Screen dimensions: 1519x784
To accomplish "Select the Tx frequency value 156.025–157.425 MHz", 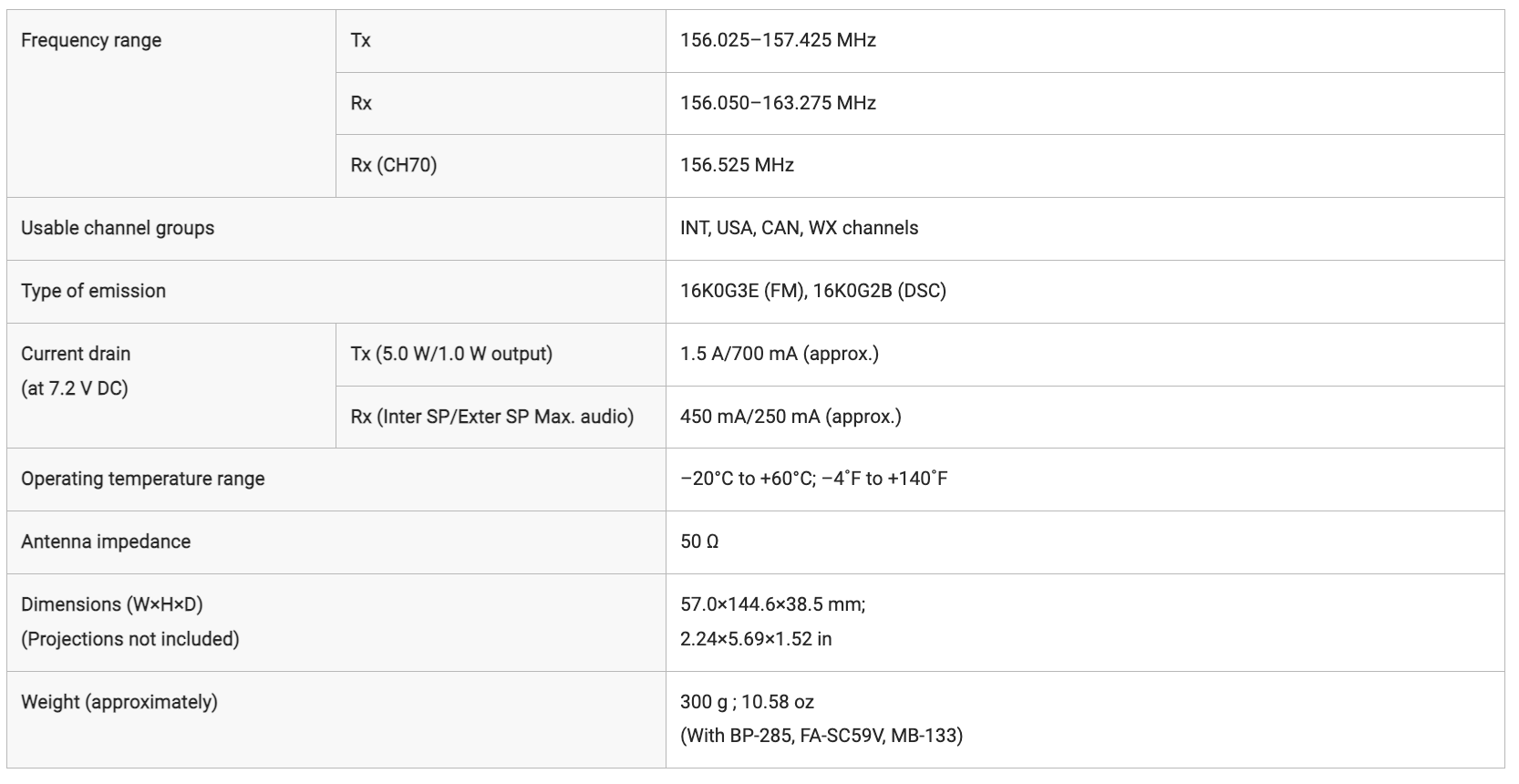I will [778, 40].
